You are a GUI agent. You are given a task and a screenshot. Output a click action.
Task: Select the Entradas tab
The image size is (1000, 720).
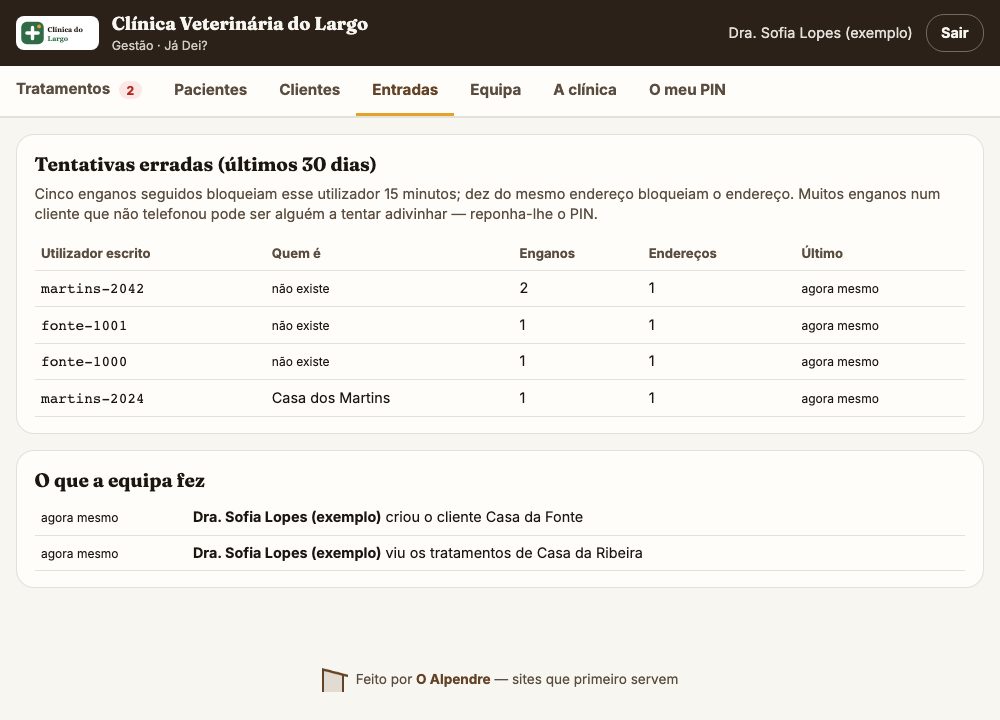[x=405, y=89]
